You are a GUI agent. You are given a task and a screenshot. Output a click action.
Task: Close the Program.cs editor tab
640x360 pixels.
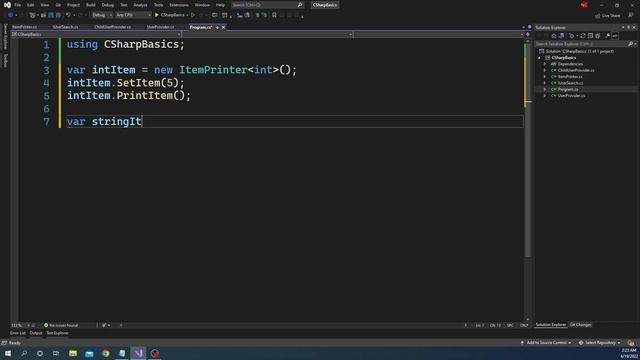pos(223,27)
